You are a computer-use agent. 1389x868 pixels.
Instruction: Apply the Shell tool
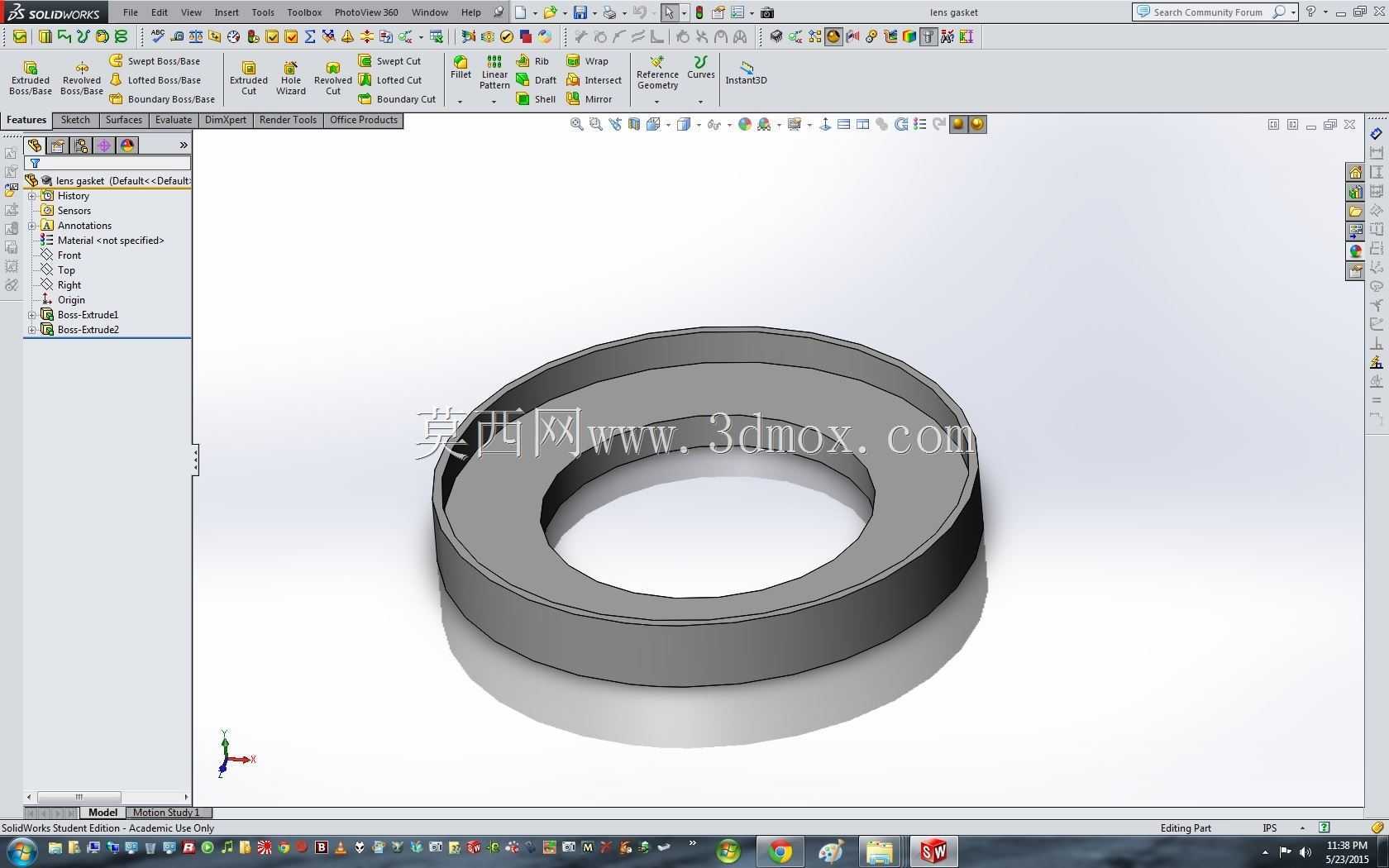point(536,99)
